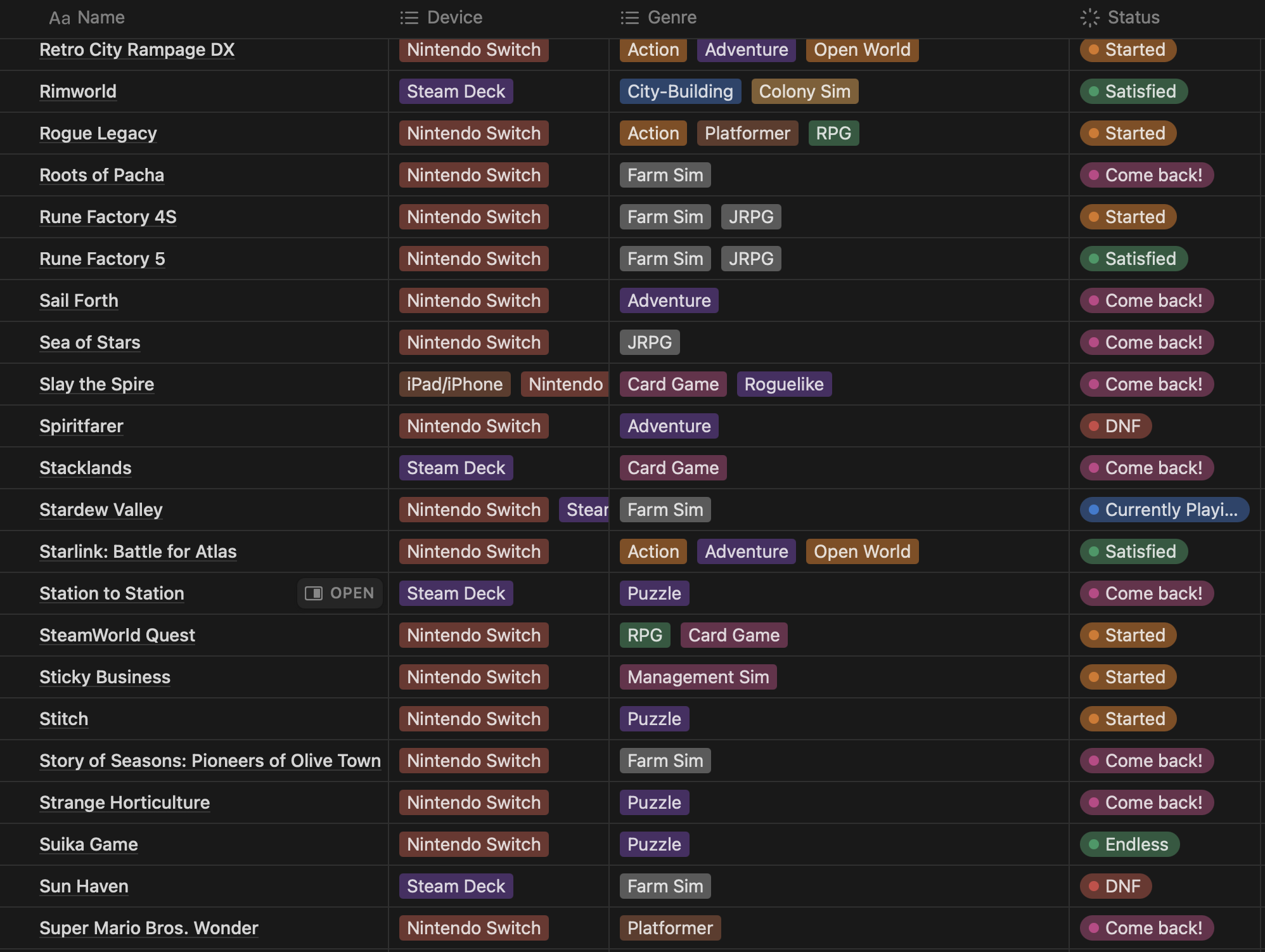This screenshot has width=1265, height=952.
Task: Click the Steam Deck tag for Station to Station
Action: pyautogui.click(x=456, y=593)
